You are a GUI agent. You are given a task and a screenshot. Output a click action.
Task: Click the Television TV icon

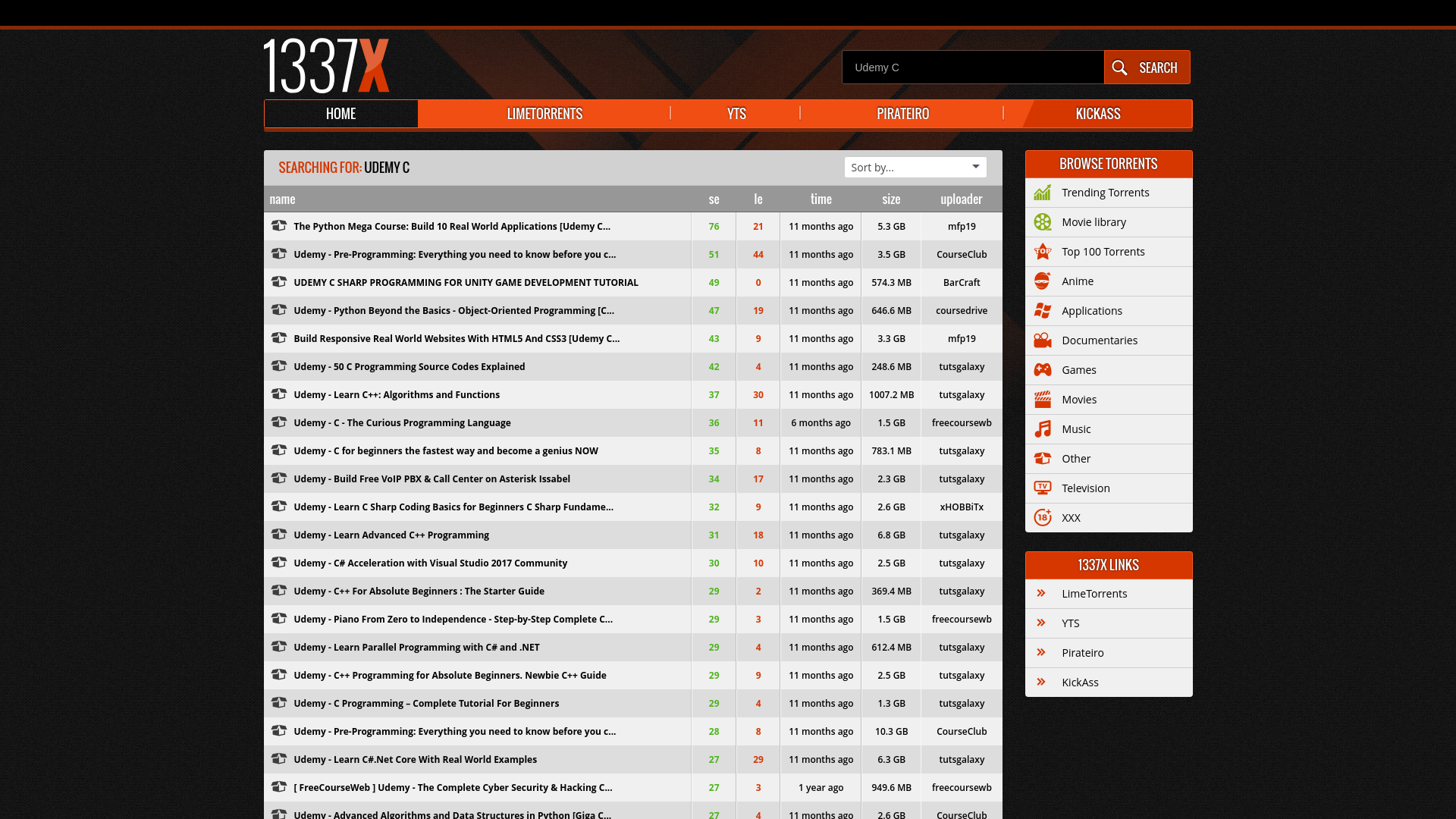(1043, 488)
